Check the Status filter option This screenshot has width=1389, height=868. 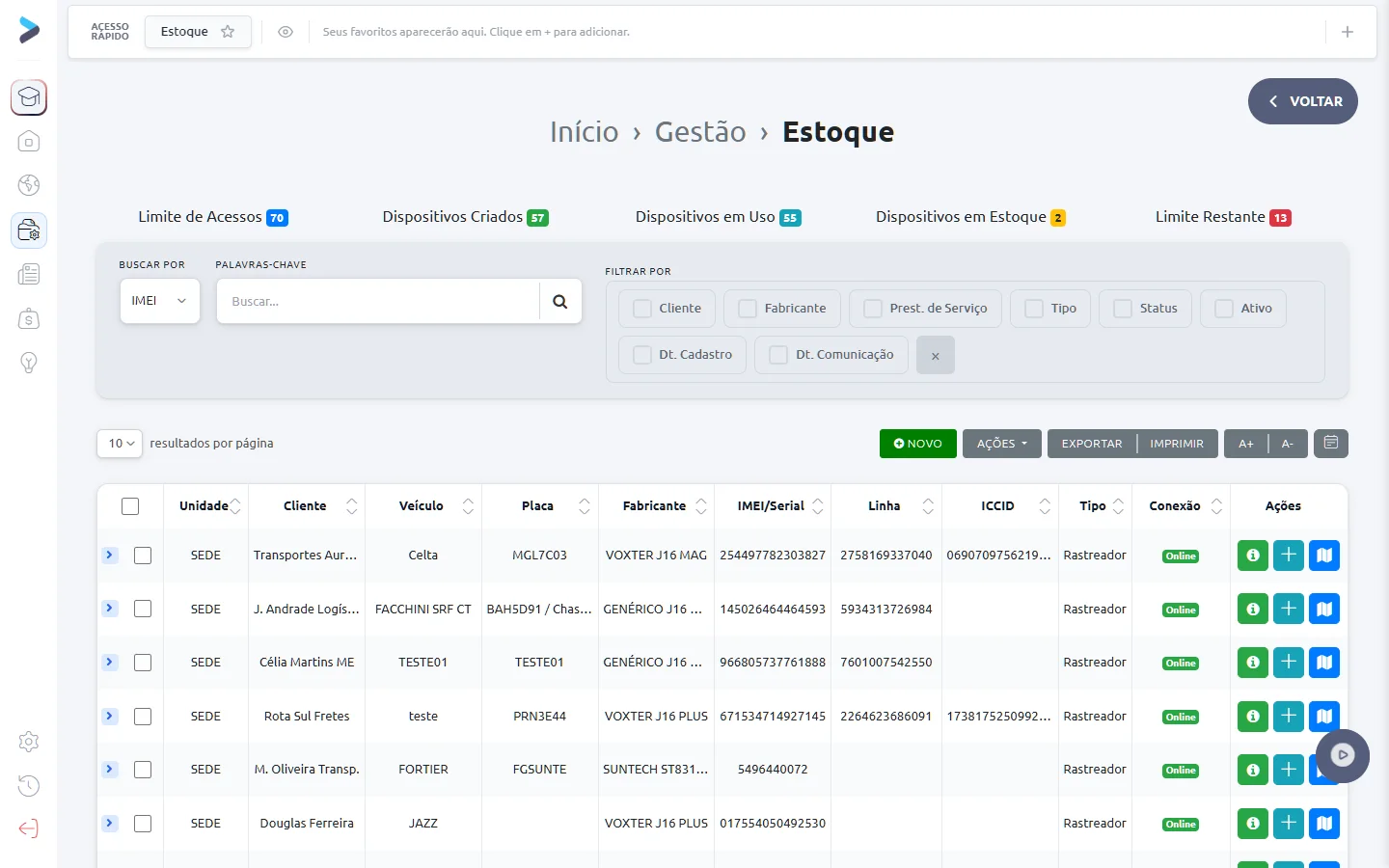[1123, 309]
